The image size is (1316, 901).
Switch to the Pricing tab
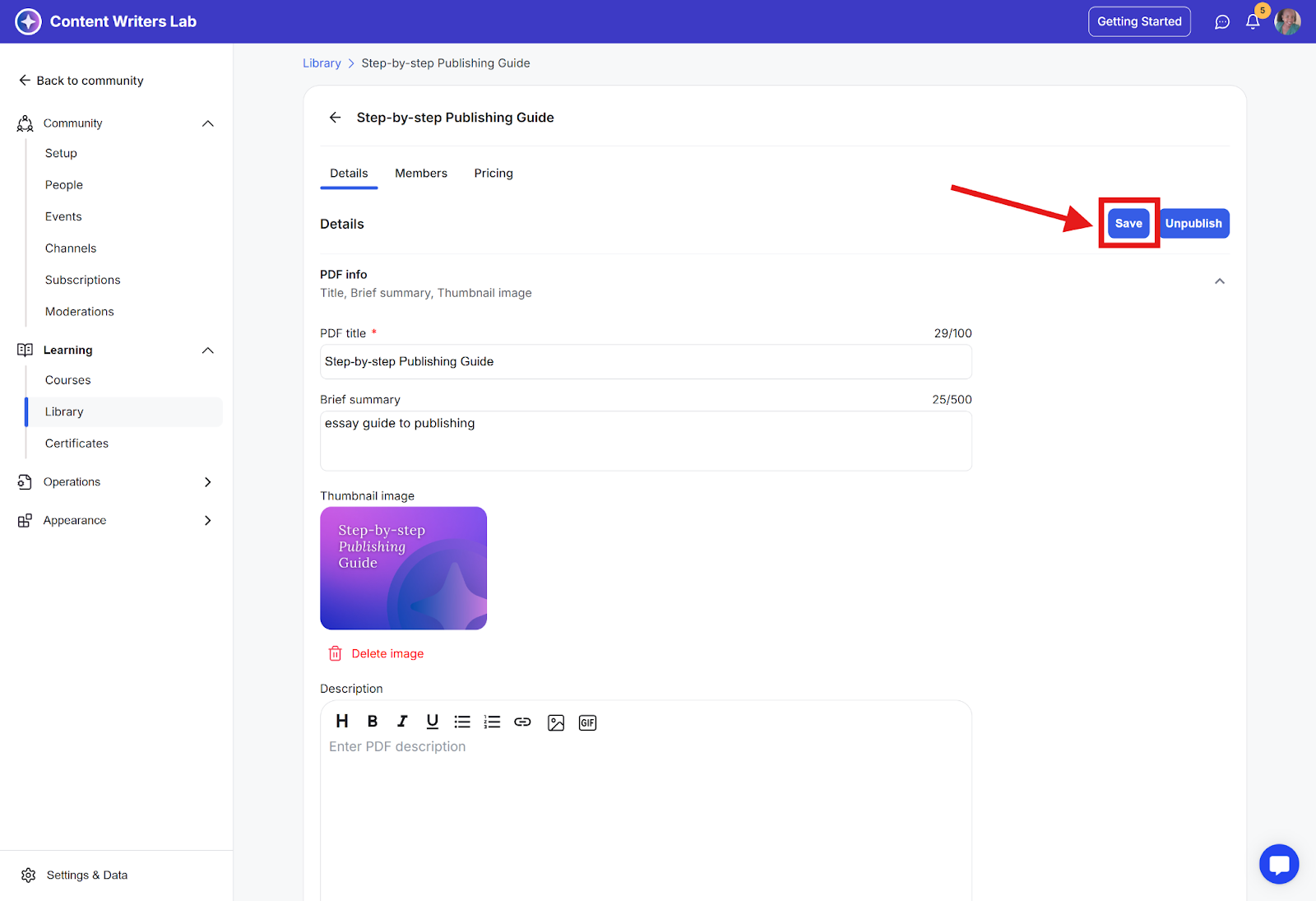[x=493, y=174]
